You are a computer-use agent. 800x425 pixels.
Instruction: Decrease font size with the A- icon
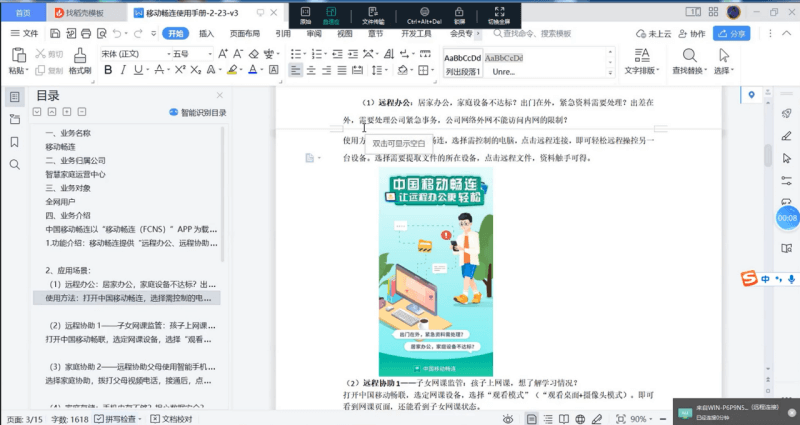coord(238,54)
